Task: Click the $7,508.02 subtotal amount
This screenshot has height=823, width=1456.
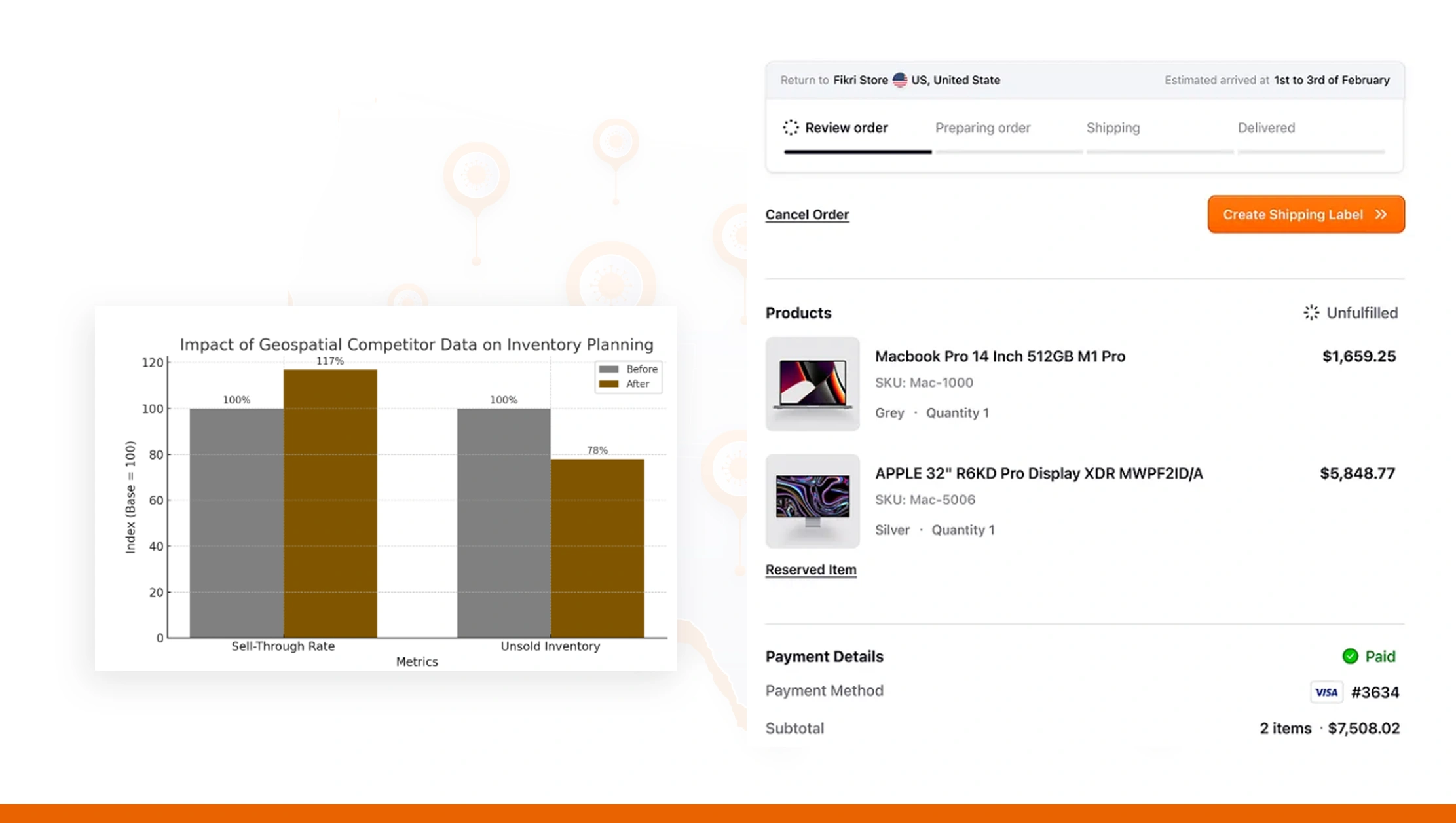Action: pyautogui.click(x=1364, y=729)
